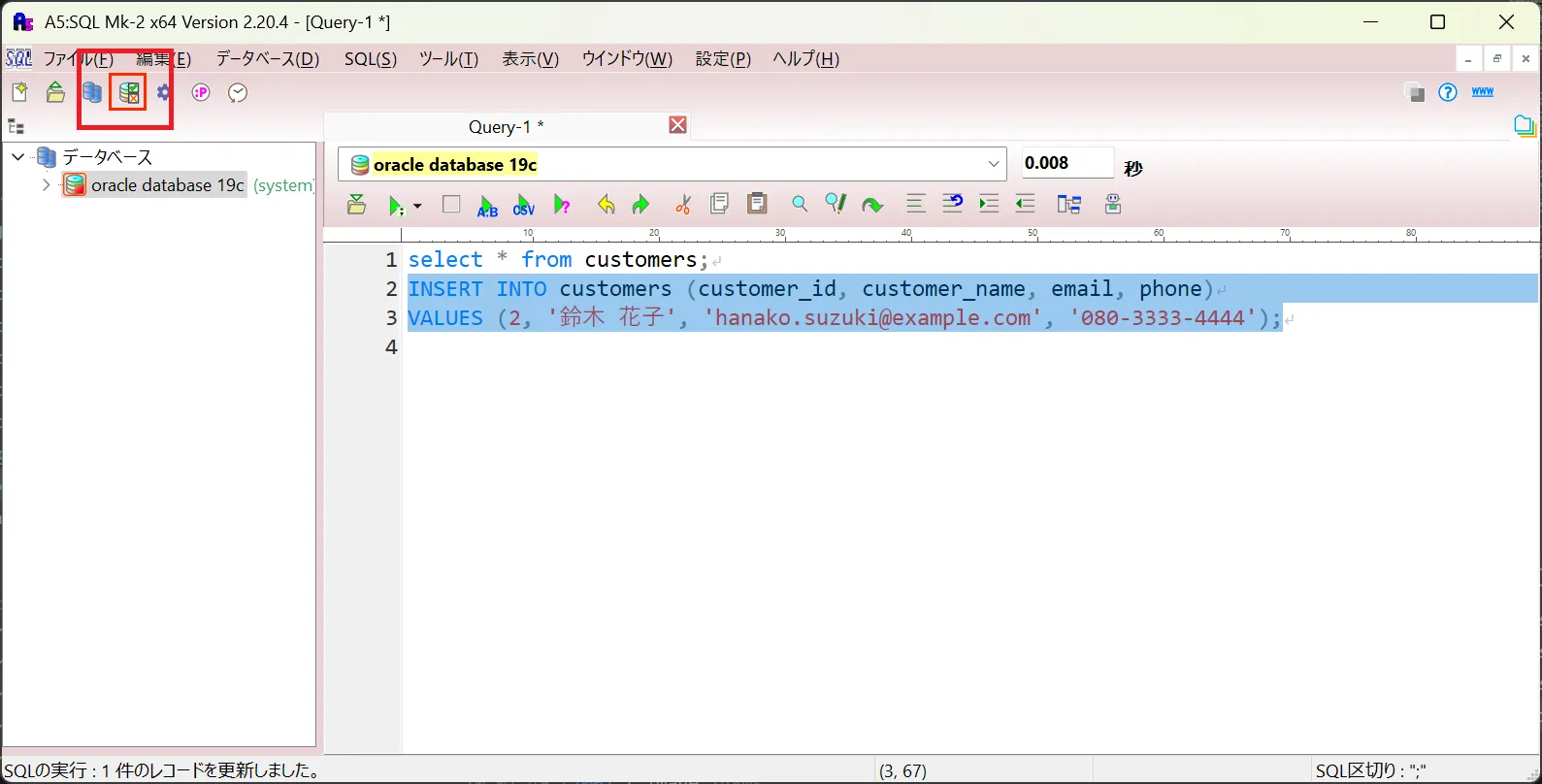
Task: Close the Query-1 tab with red X
Action: tap(678, 125)
